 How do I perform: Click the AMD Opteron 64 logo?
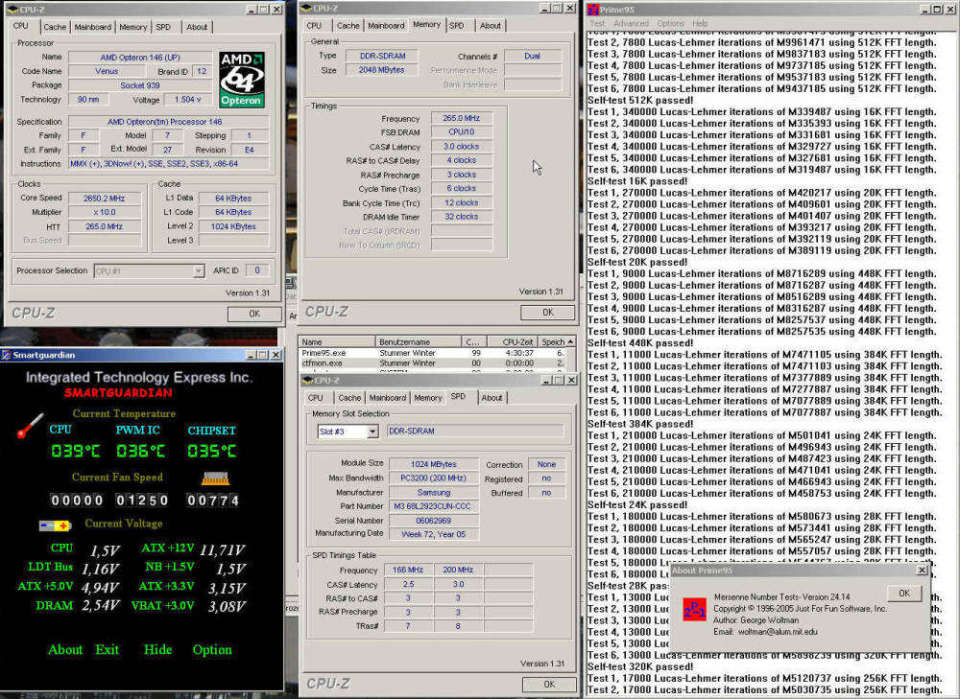pyautogui.click(x=242, y=80)
